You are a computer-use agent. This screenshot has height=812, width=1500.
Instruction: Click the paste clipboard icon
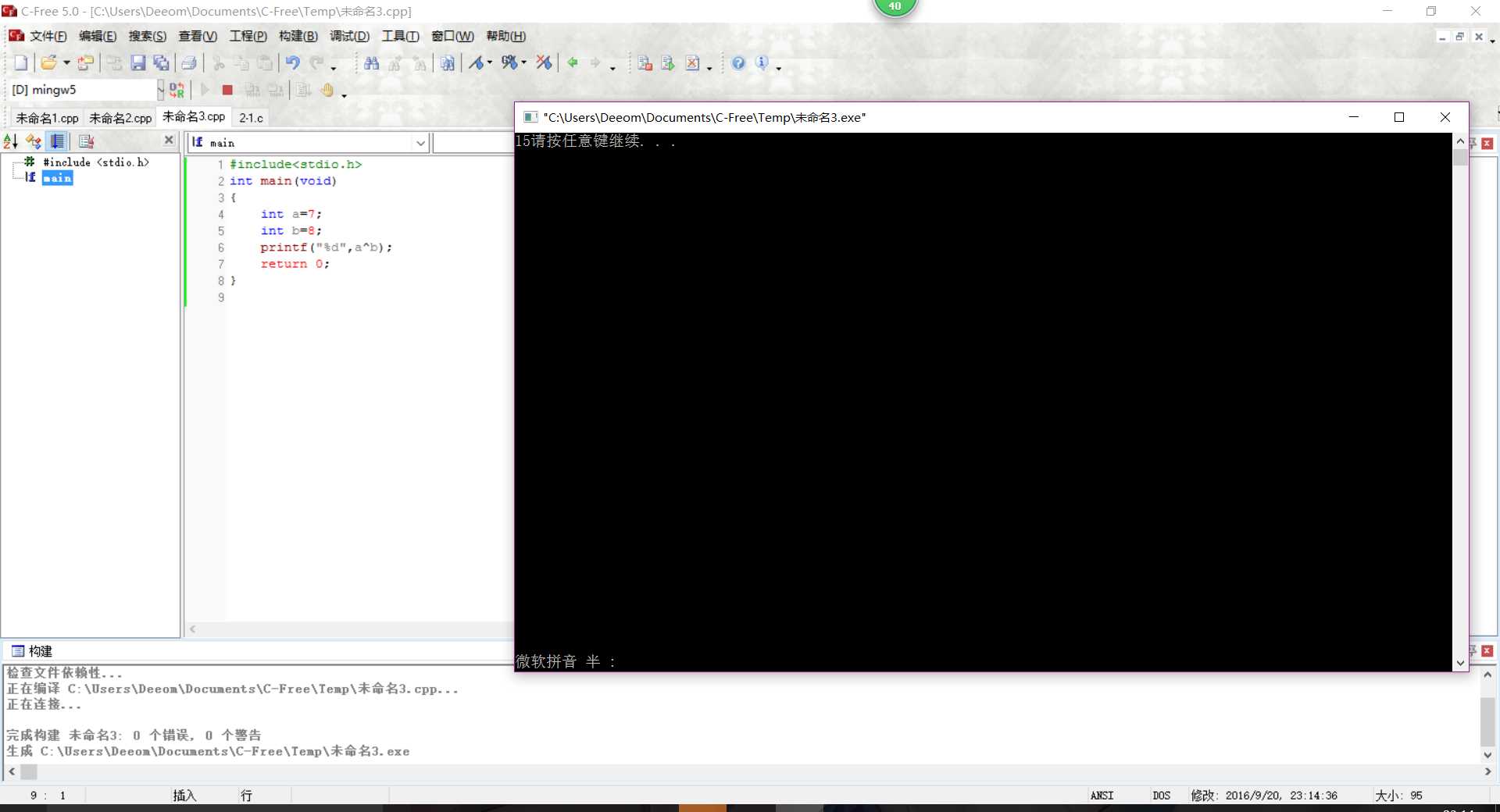coord(266,63)
